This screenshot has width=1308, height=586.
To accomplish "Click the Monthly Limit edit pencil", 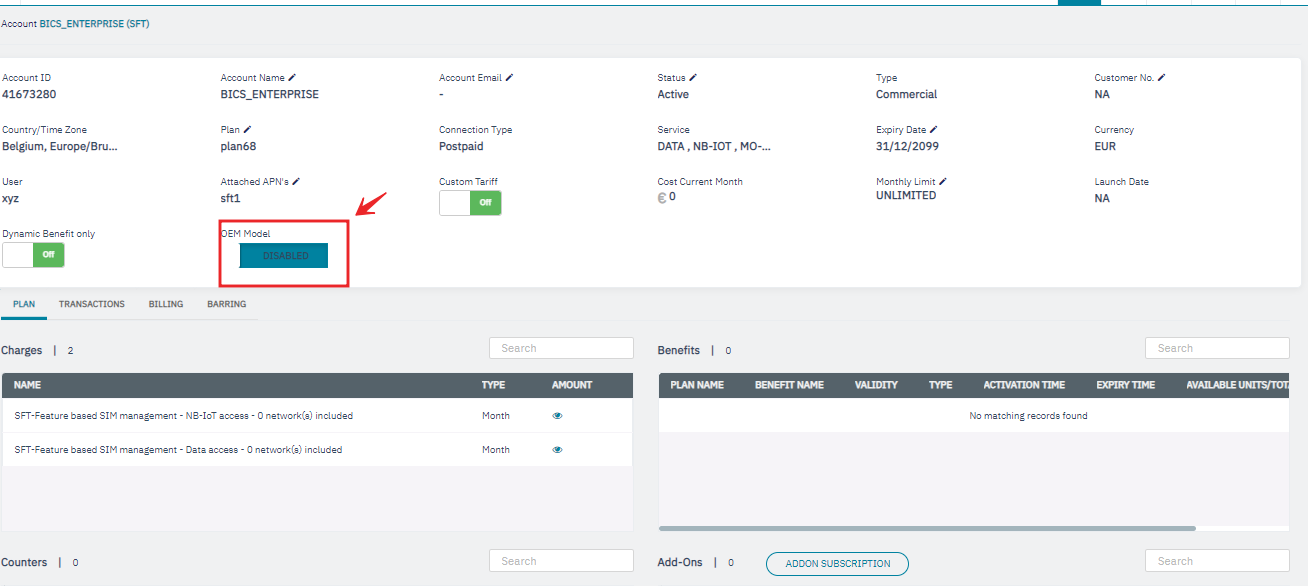I will pos(942,182).
